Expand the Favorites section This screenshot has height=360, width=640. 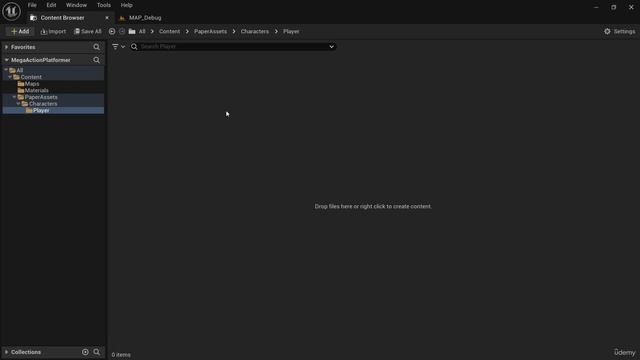pos(7,47)
